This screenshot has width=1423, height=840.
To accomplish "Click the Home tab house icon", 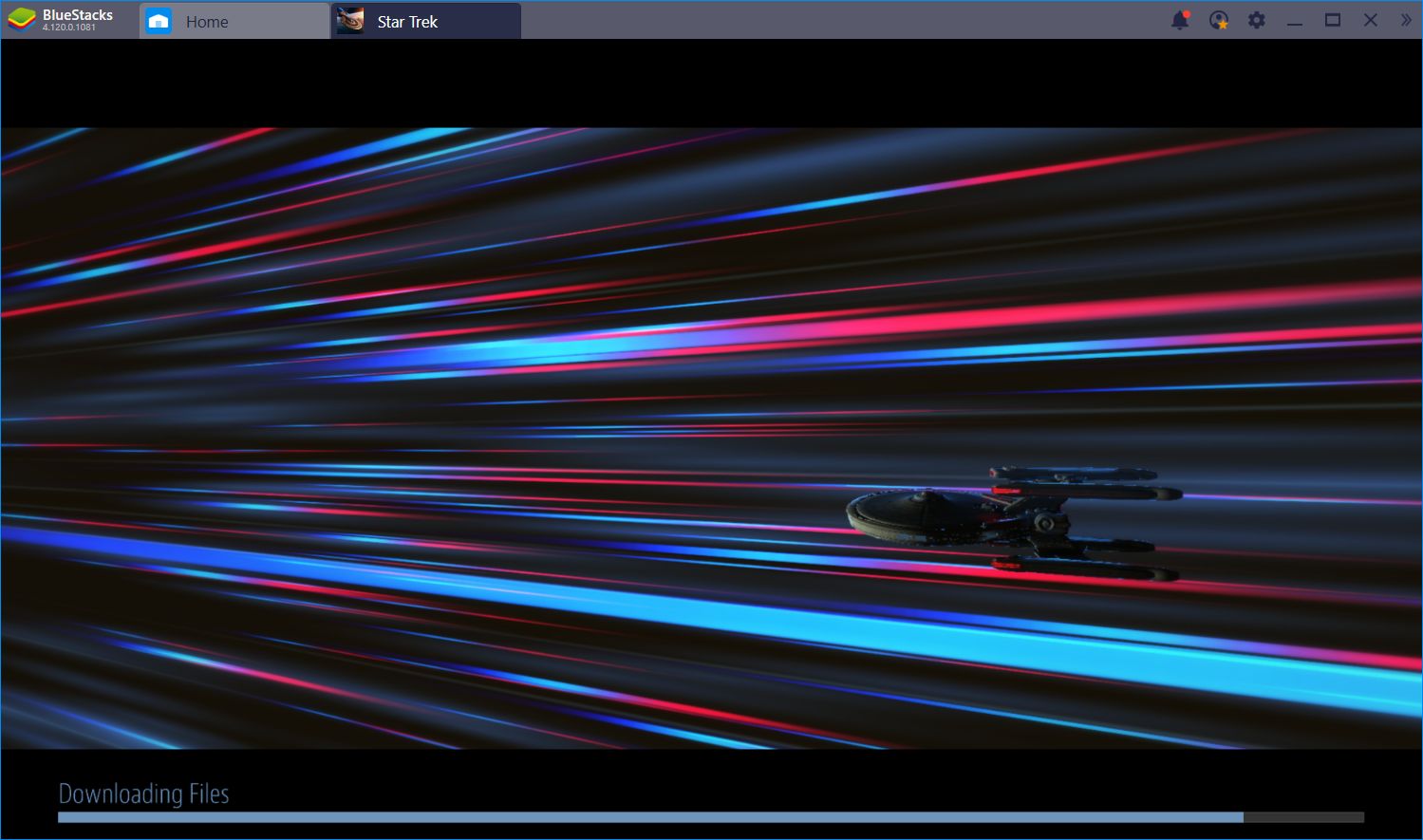I will point(159,21).
